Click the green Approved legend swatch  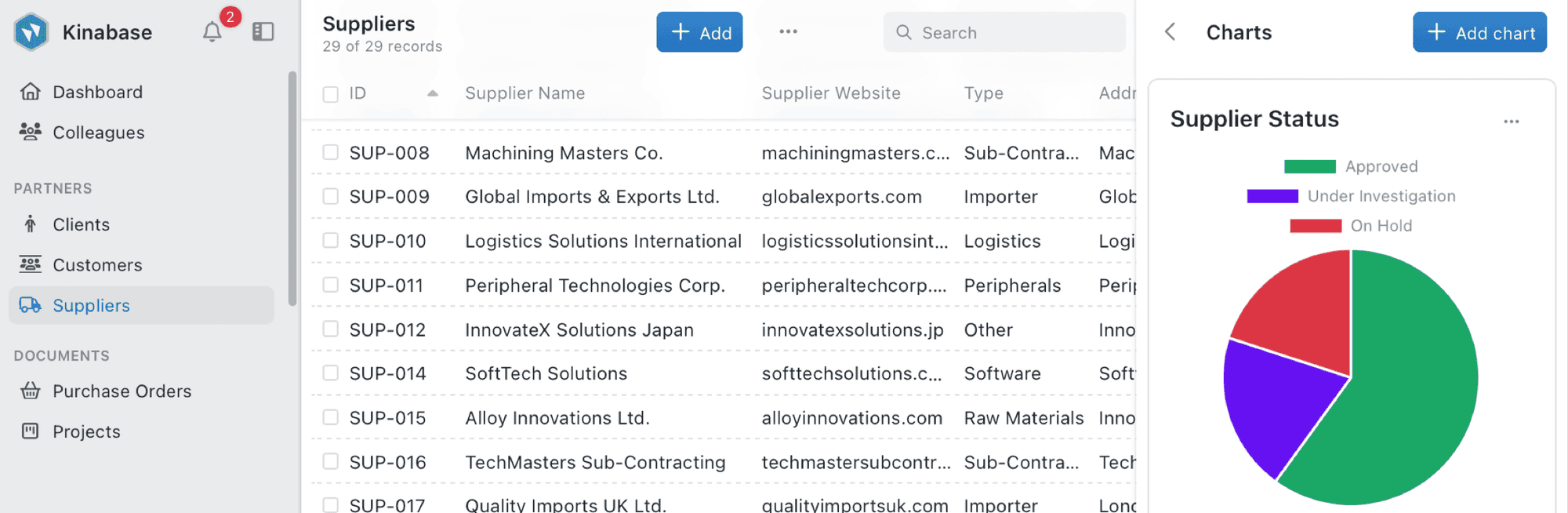click(1309, 166)
